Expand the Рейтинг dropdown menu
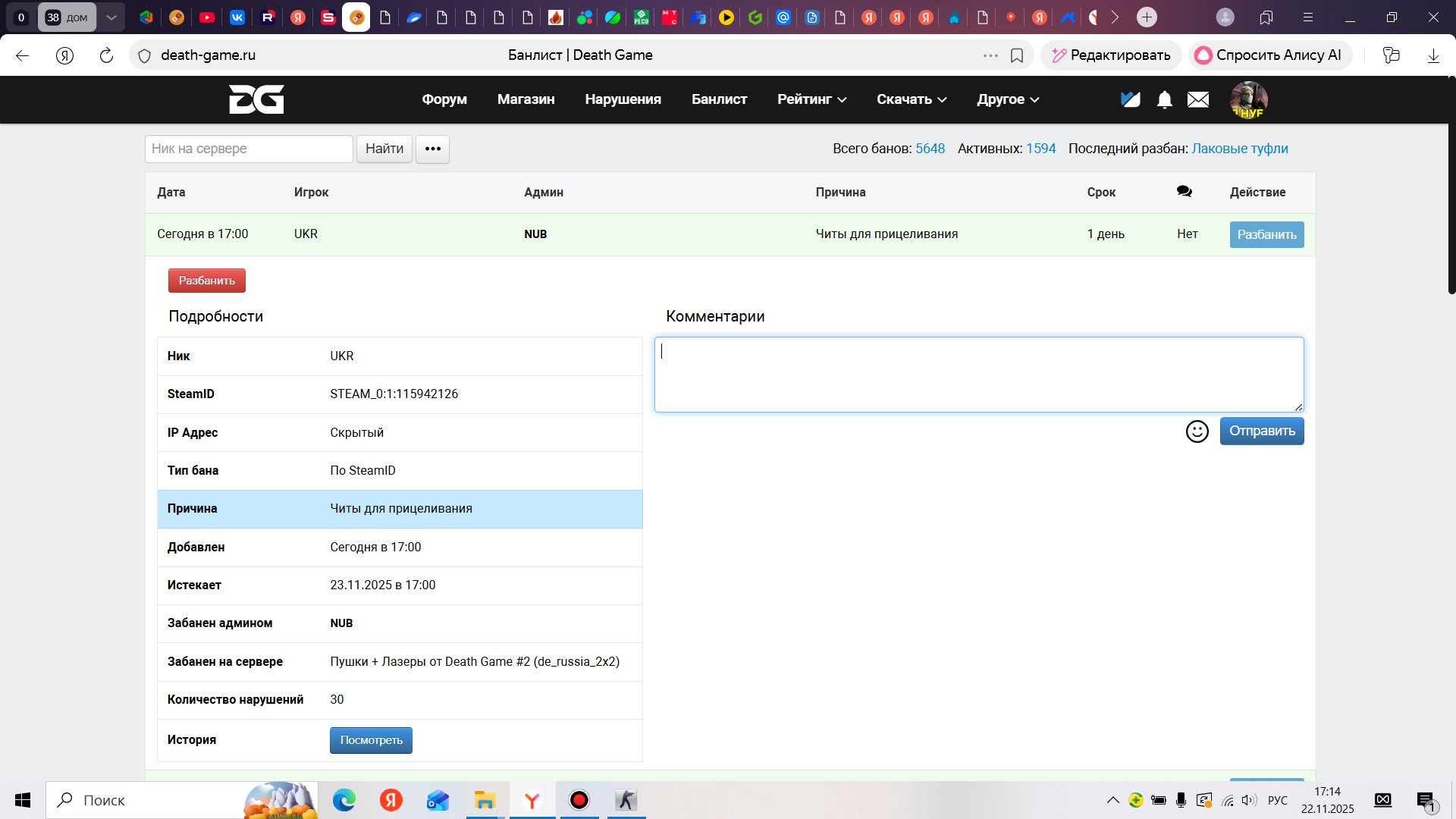Screen dimensions: 1456x819 click(811, 99)
